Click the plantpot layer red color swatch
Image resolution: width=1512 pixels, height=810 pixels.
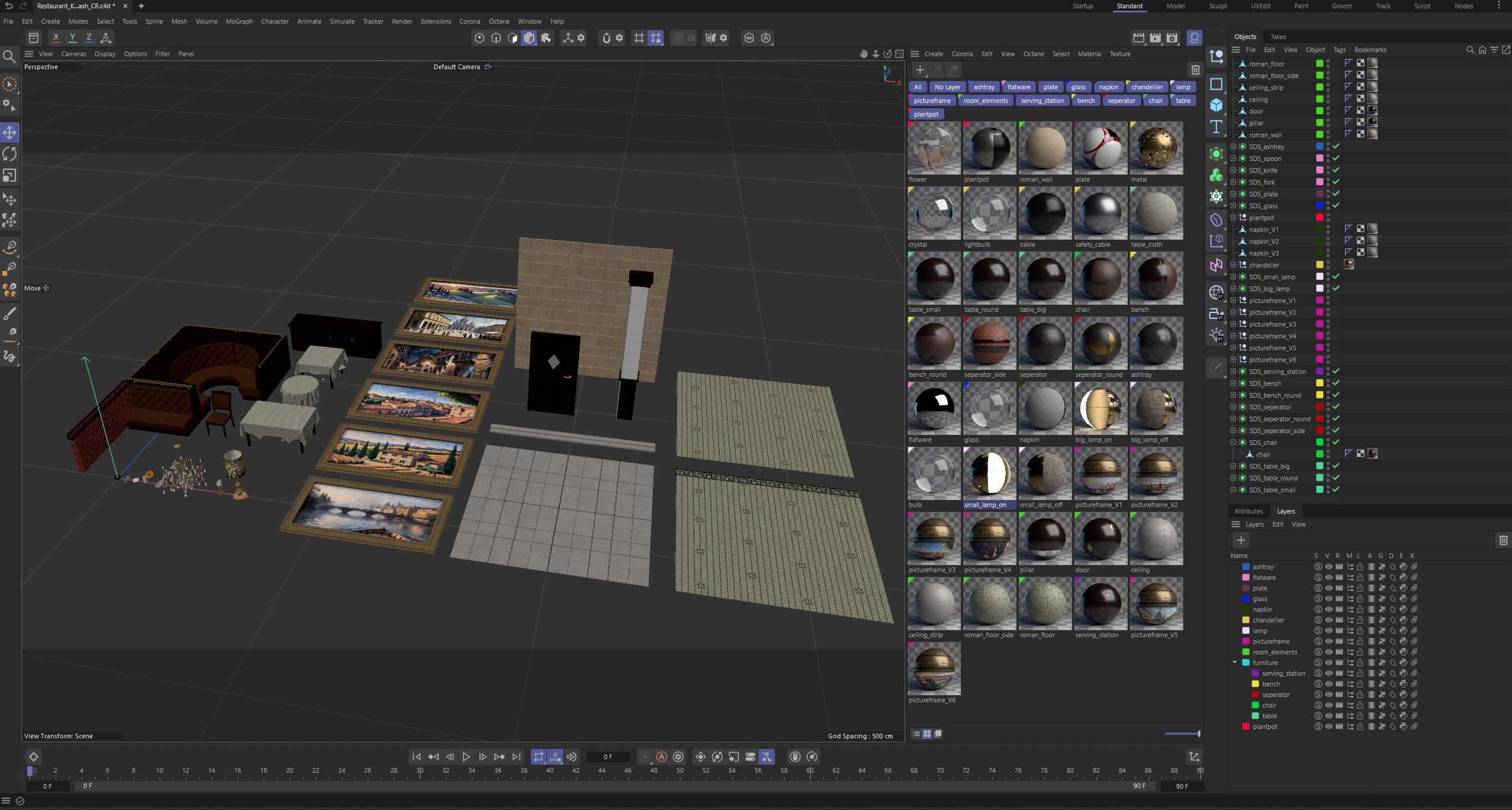1245,727
